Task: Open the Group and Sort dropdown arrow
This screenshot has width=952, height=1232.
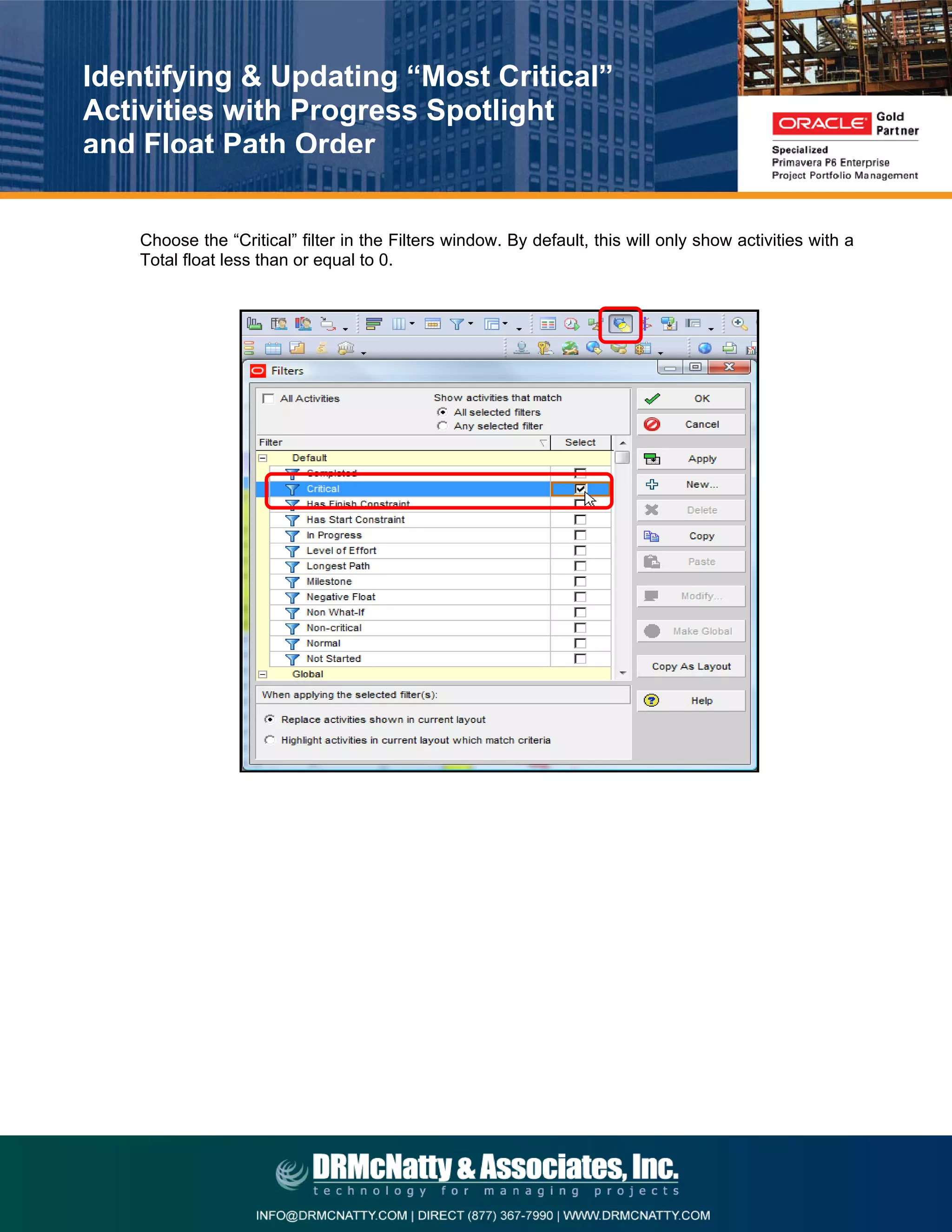Action: [505, 324]
